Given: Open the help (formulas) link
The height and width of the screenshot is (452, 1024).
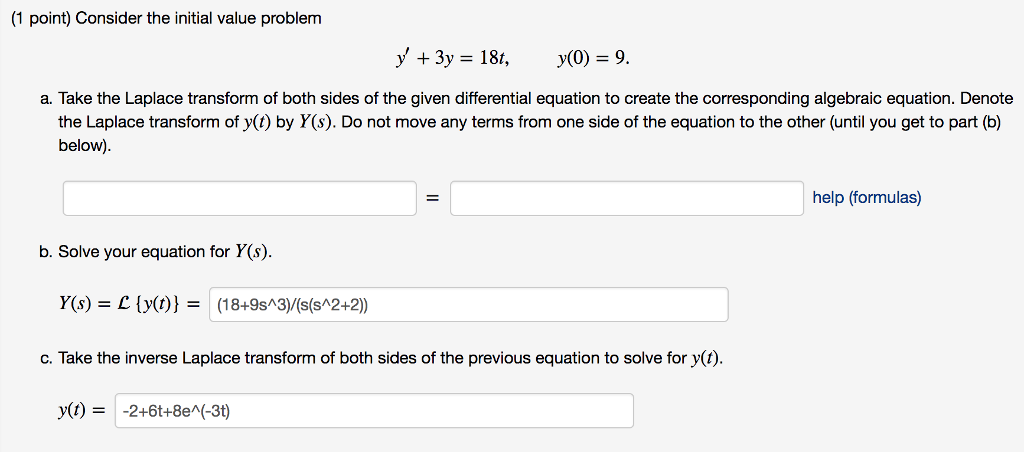Looking at the screenshot, I should pyautogui.click(x=867, y=198).
